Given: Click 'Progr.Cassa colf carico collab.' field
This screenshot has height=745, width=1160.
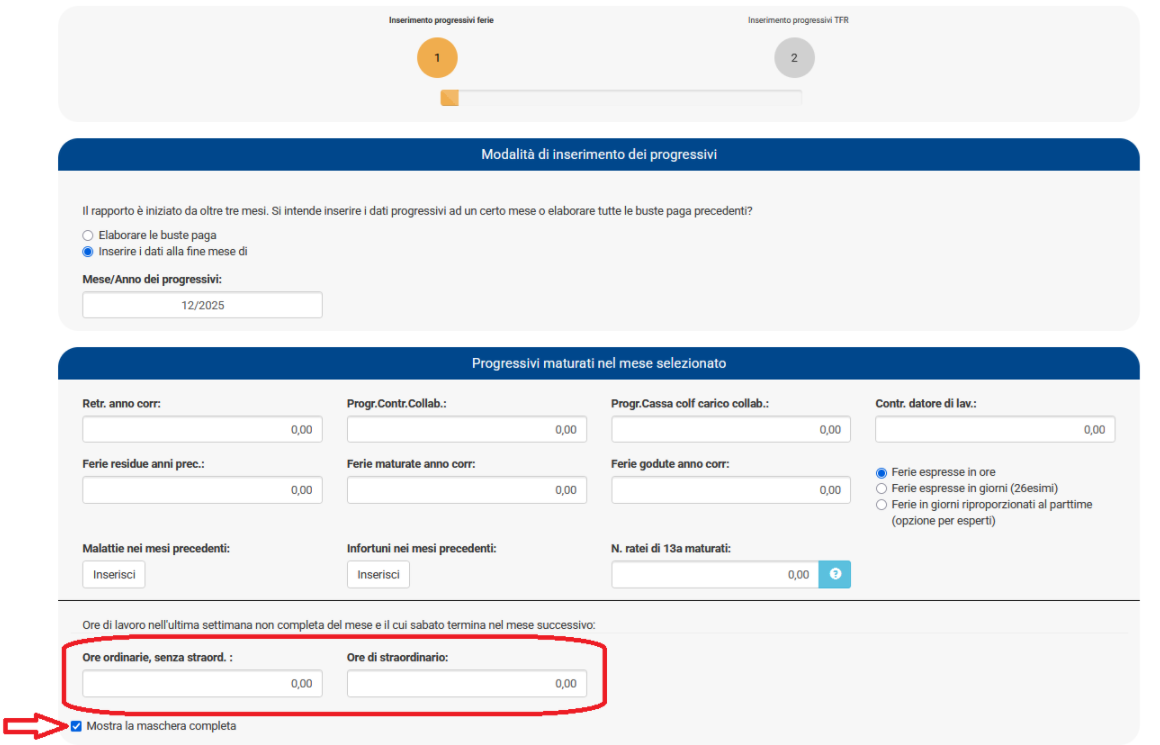Looking at the screenshot, I should point(731,429).
